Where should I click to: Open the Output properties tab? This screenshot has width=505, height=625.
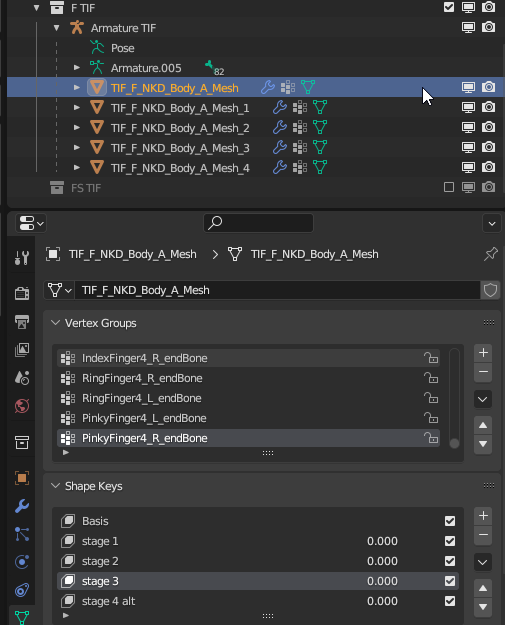click(x=22, y=322)
